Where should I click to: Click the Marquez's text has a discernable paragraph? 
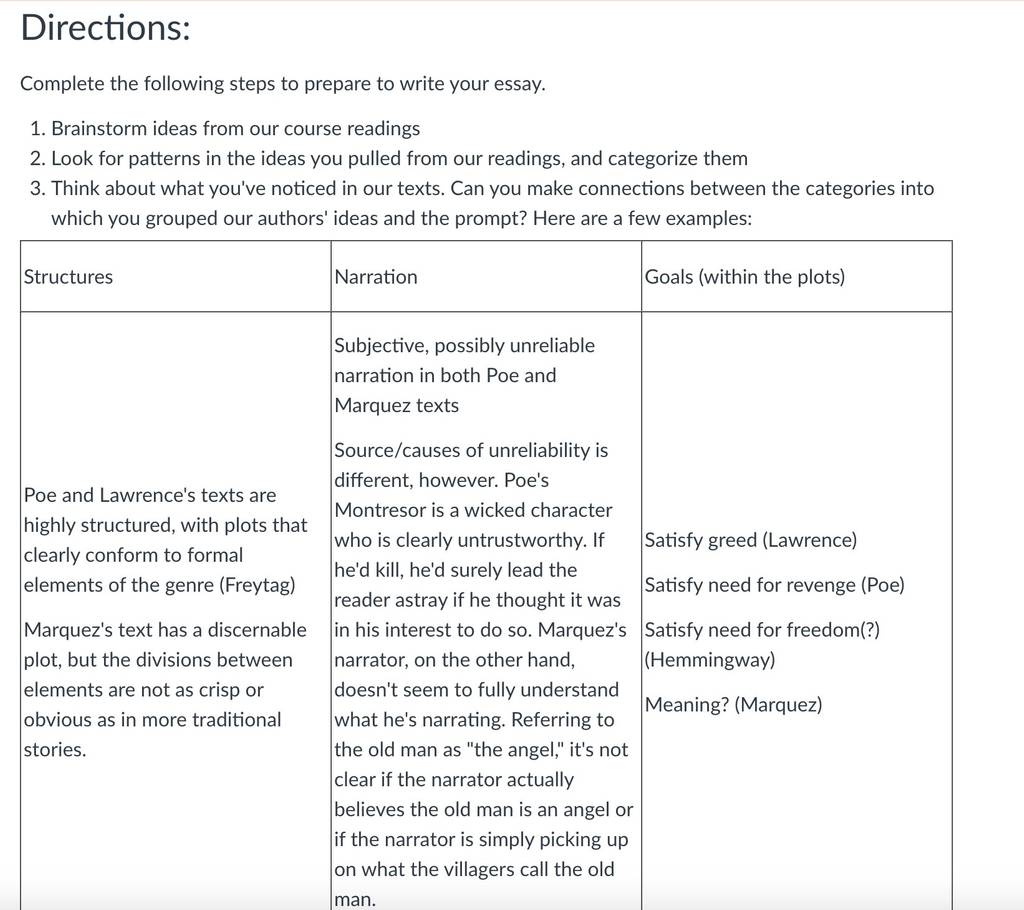tap(165, 690)
